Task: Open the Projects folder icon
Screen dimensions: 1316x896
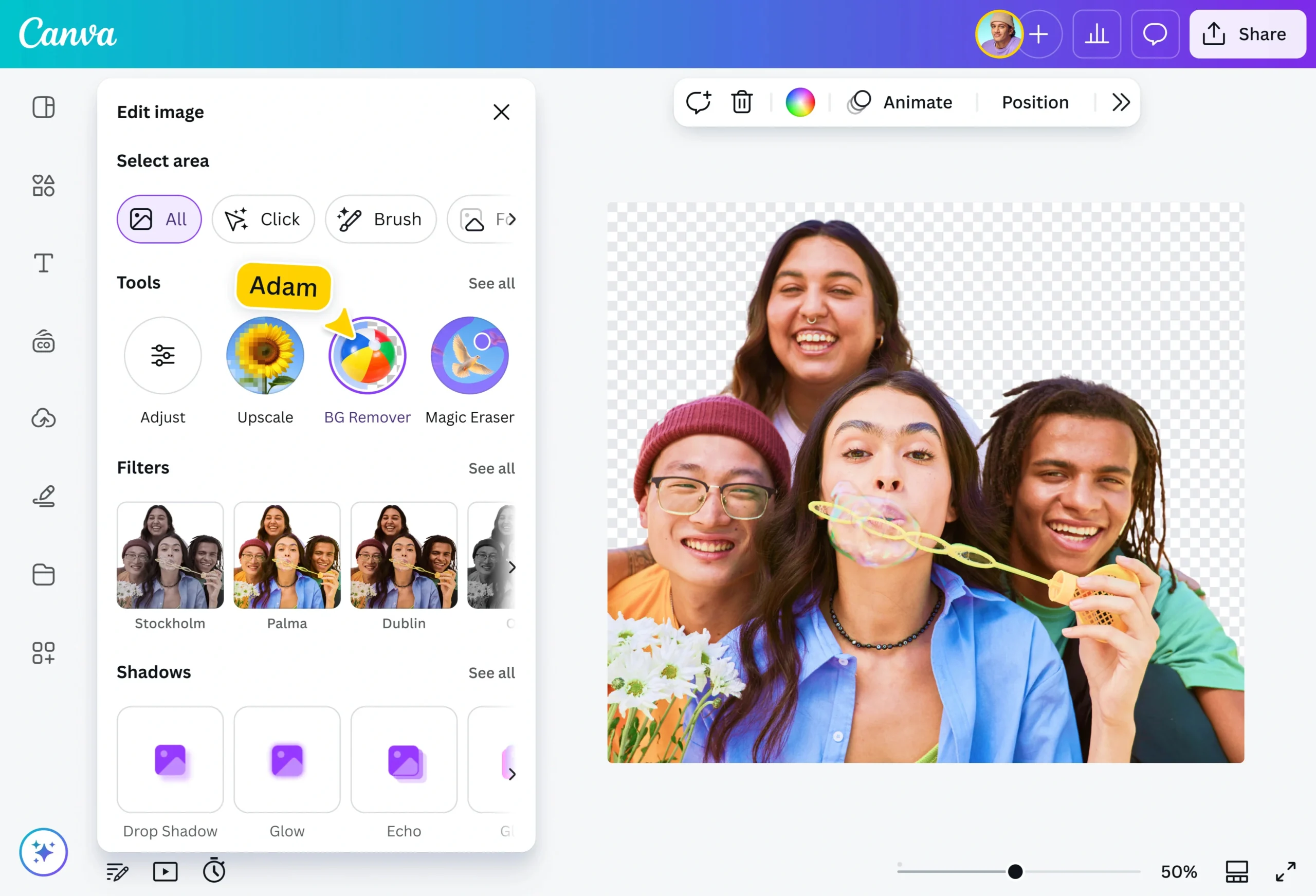Action: point(44,574)
